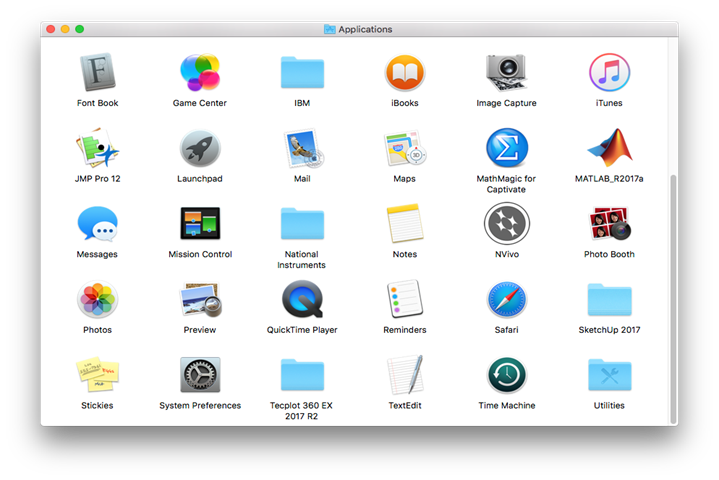Click the "National Instruments" label text
This screenshot has width=719, height=480.
pyautogui.click(x=301, y=259)
